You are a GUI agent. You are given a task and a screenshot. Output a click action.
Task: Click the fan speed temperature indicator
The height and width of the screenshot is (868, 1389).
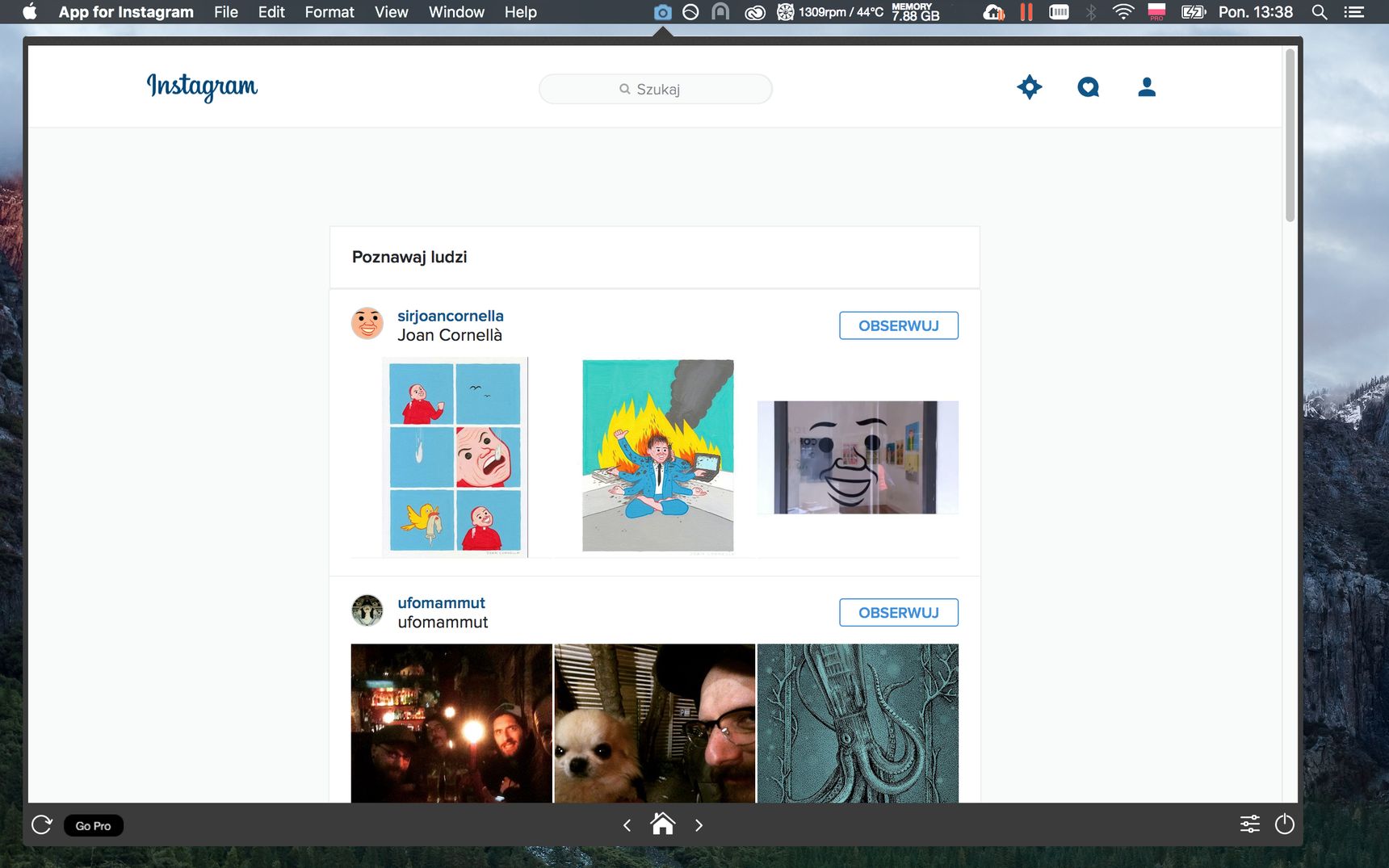point(831,12)
